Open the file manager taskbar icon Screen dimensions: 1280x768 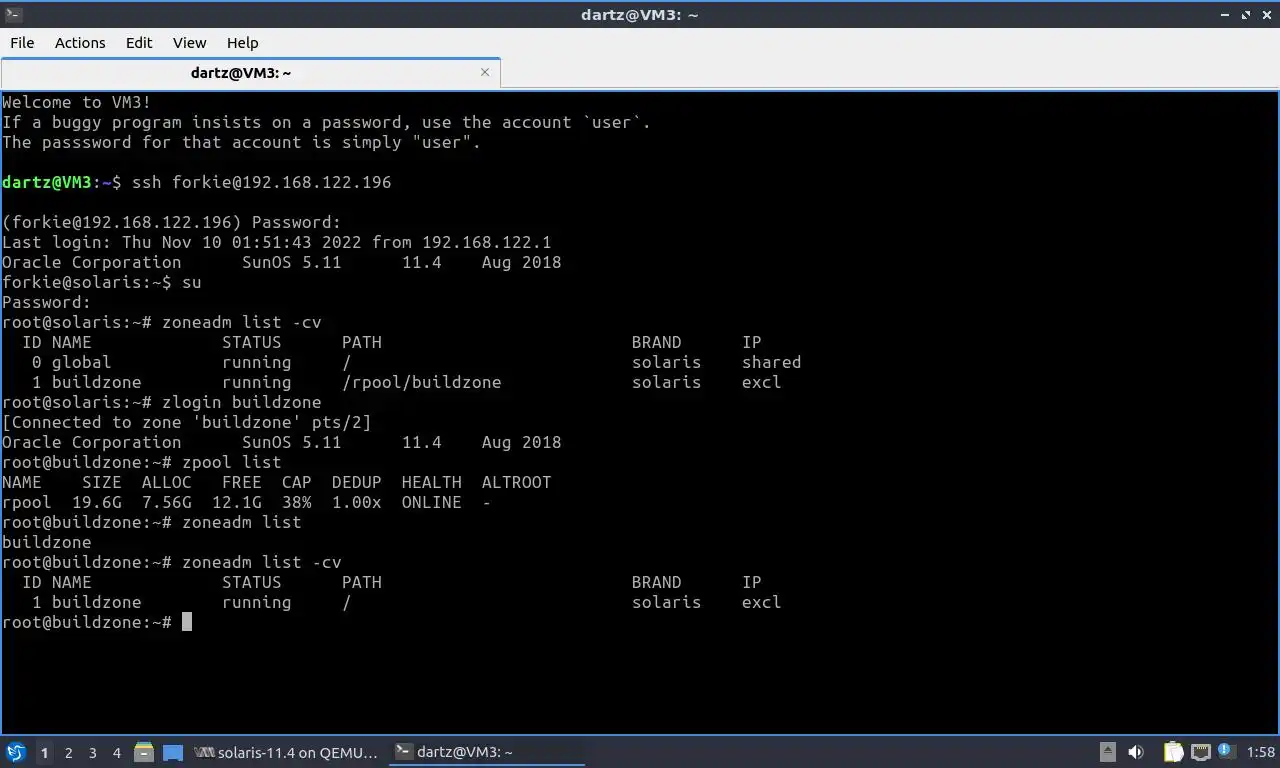[x=144, y=752]
